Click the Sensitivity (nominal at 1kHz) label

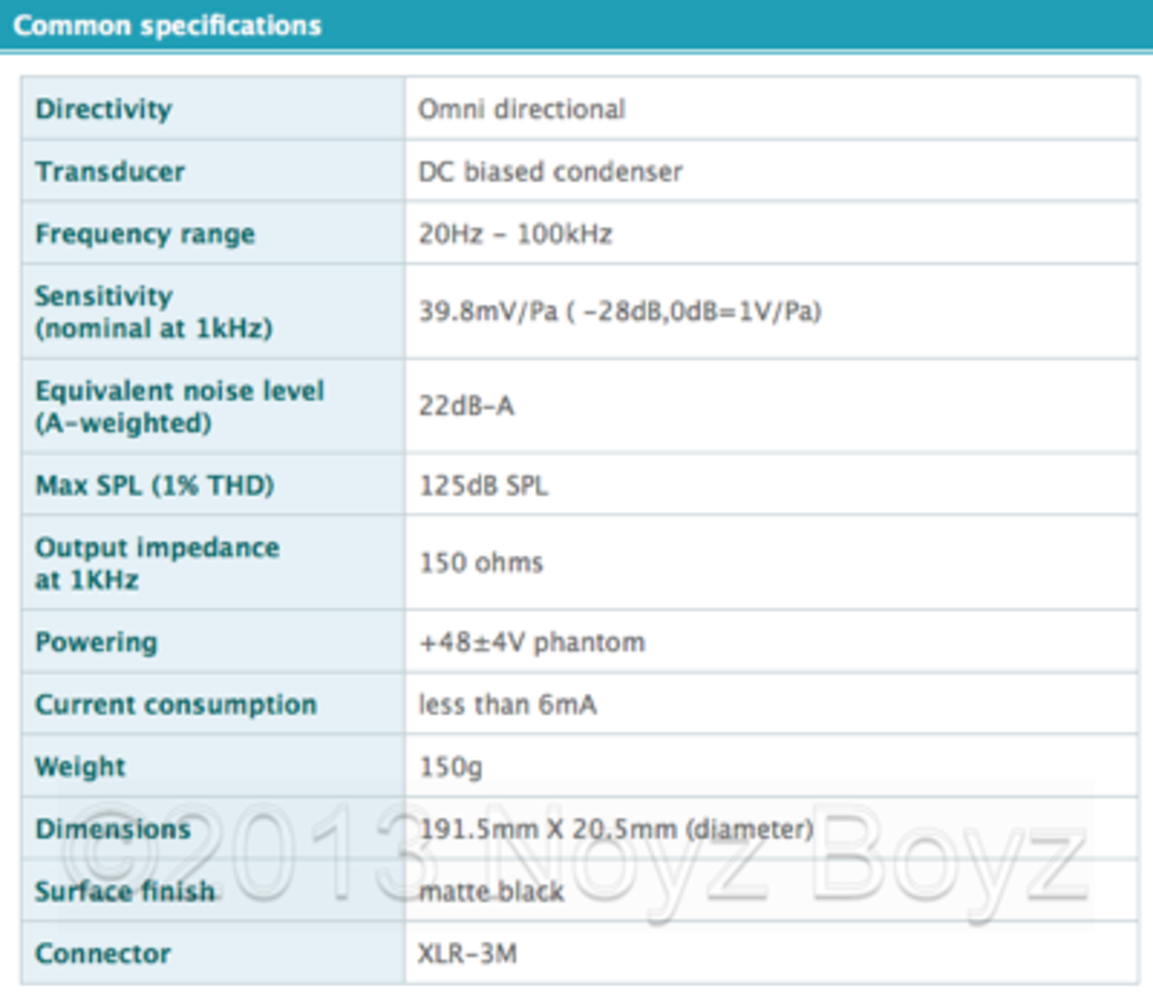153,312
